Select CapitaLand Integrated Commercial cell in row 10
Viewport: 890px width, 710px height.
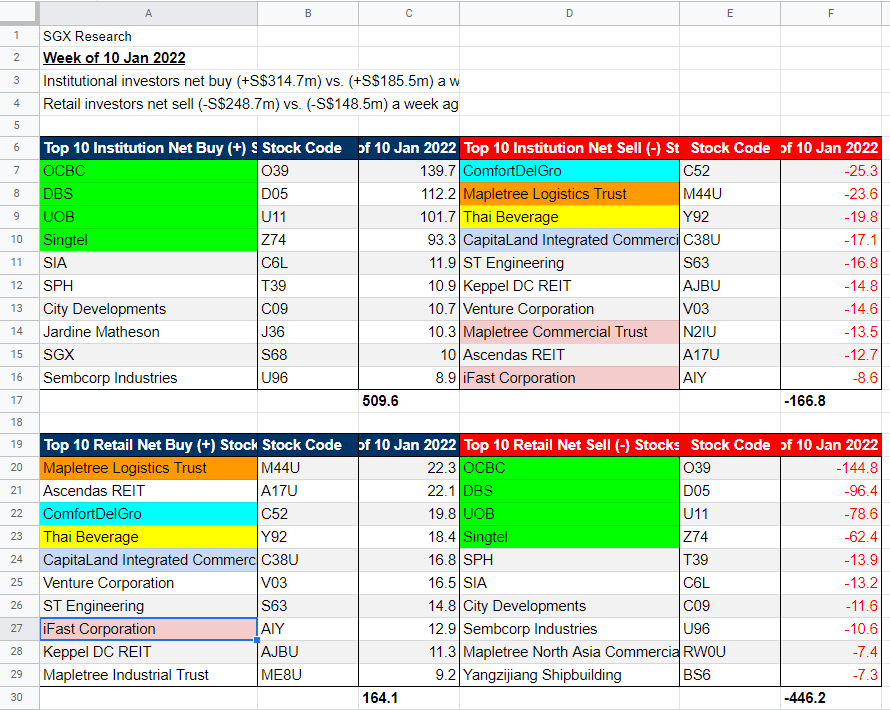click(569, 240)
